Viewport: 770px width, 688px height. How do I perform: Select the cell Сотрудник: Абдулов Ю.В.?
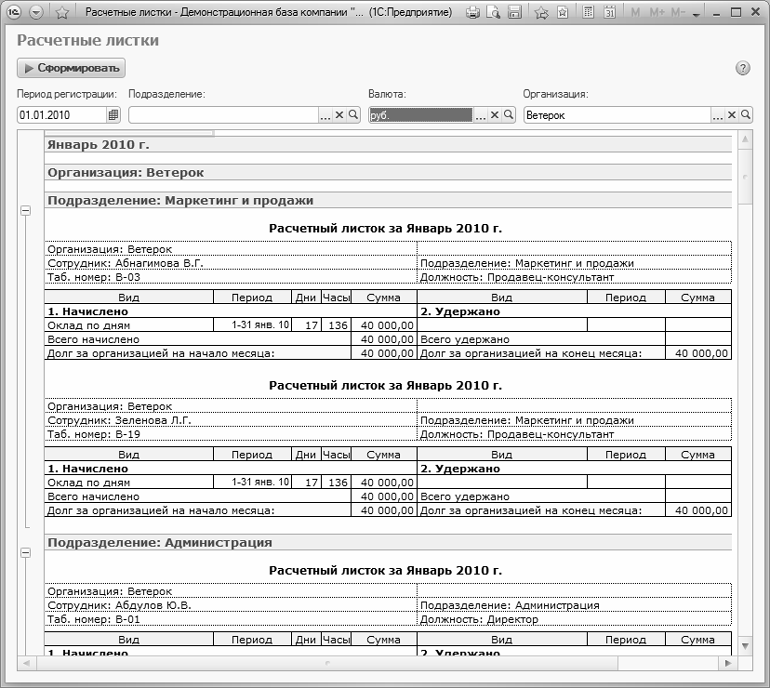231,605
